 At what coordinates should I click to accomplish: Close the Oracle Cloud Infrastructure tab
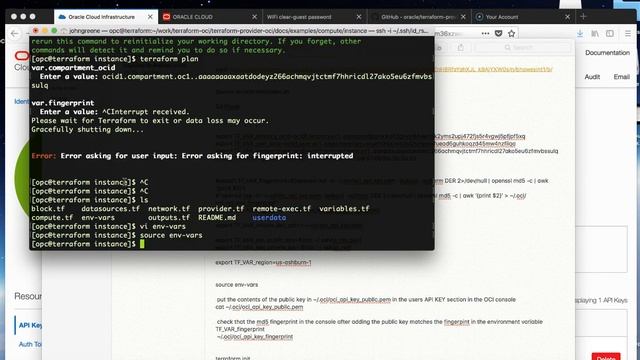click(150, 17)
